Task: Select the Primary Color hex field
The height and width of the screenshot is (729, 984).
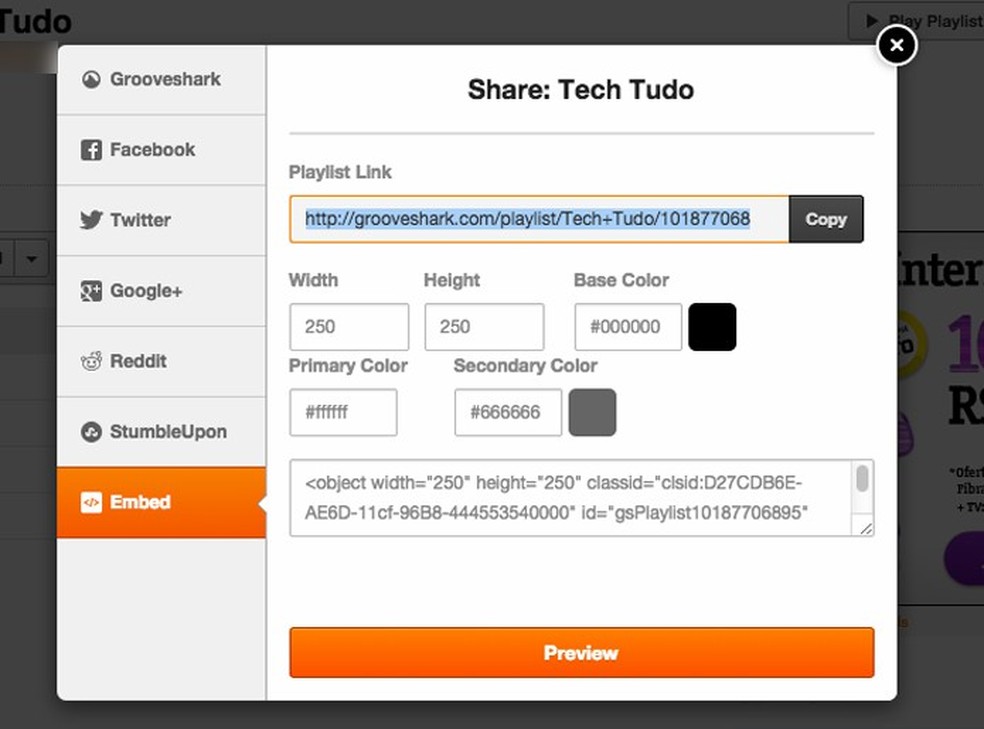Action: click(x=343, y=412)
